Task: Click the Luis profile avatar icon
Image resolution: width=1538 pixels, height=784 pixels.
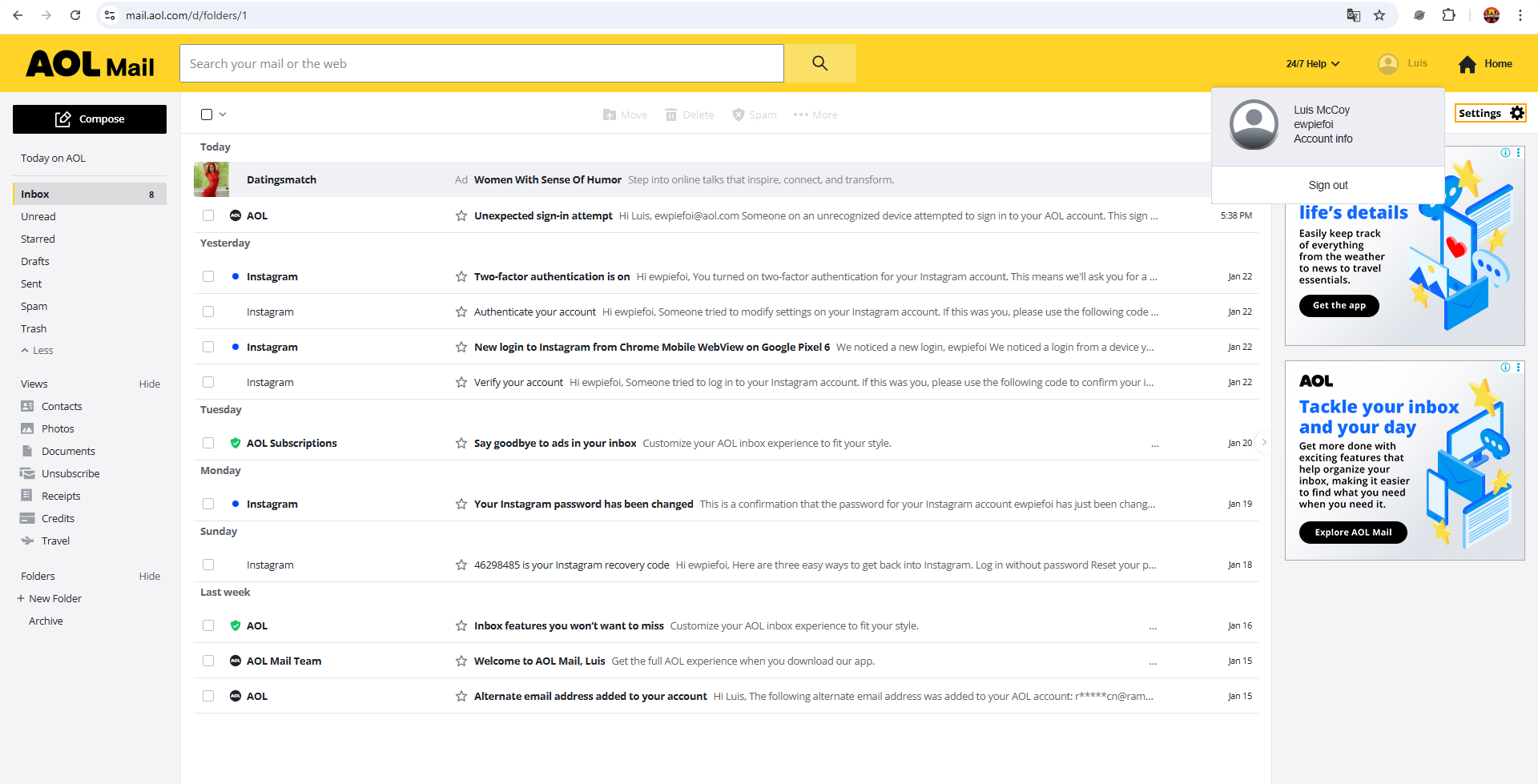Action: point(1388,64)
